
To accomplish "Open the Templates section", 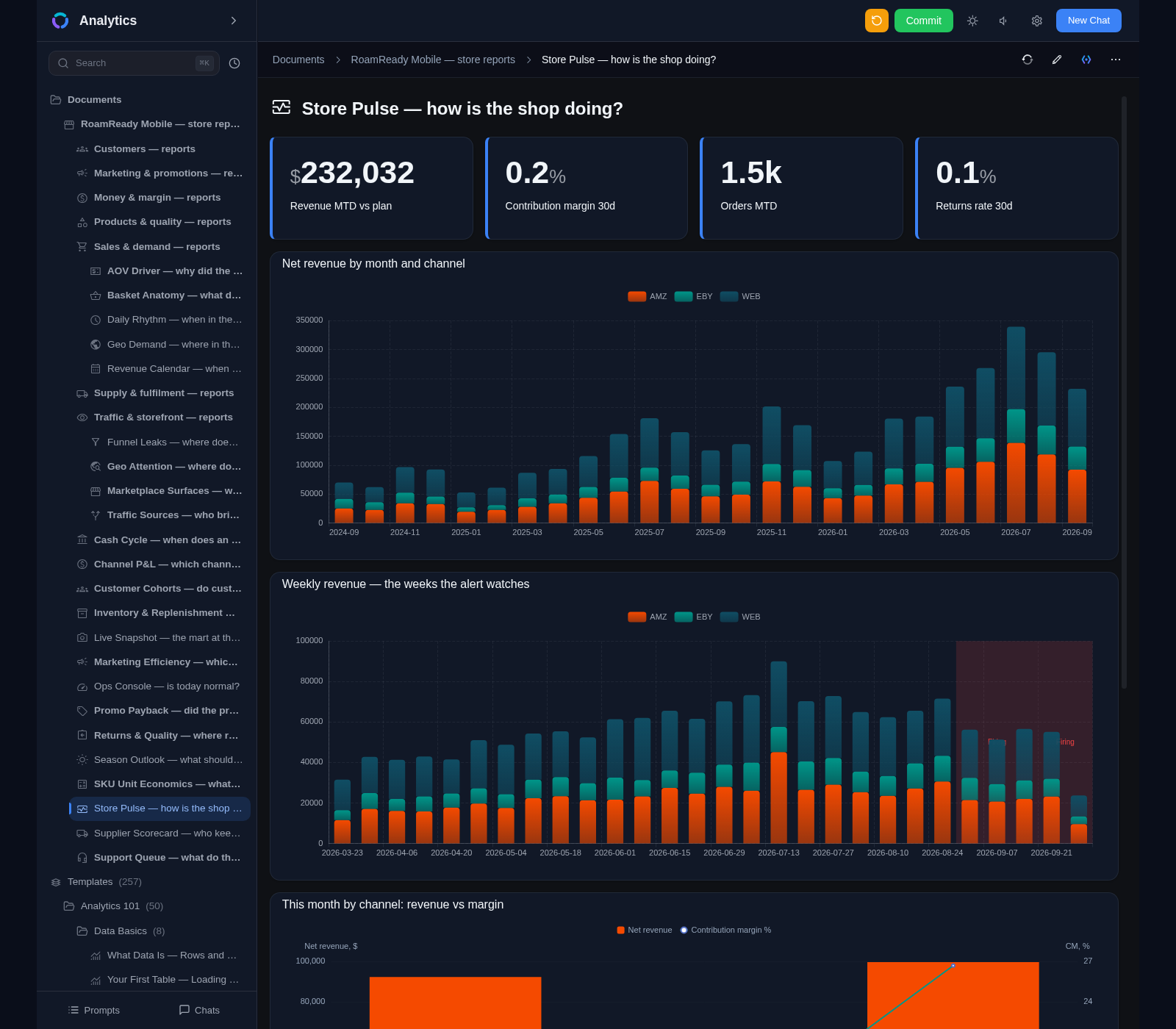I will (146, 882).
